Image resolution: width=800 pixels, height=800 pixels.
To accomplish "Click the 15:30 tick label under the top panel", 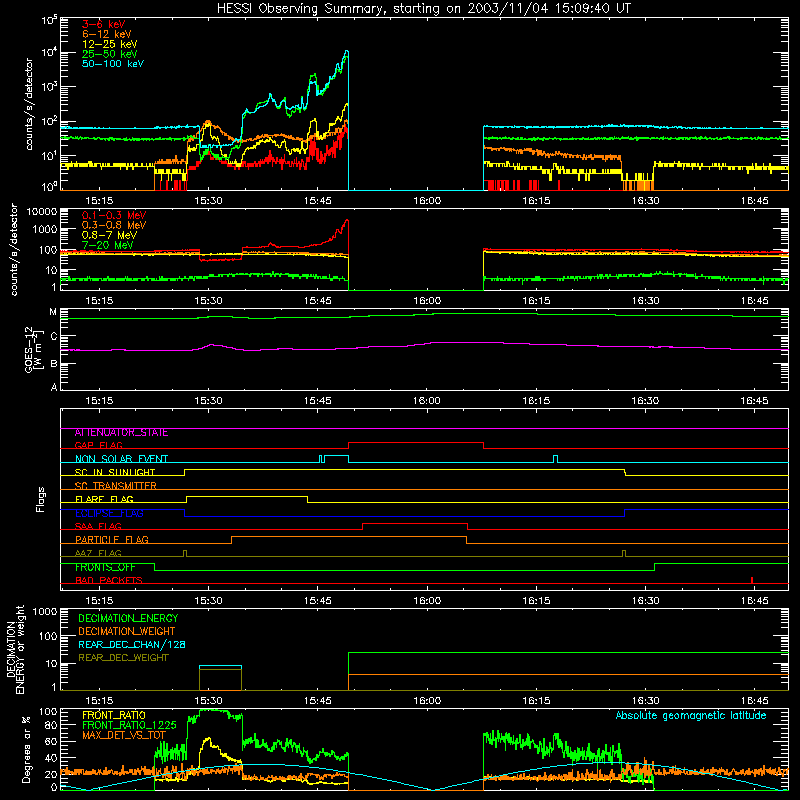I will coord(208,201).
